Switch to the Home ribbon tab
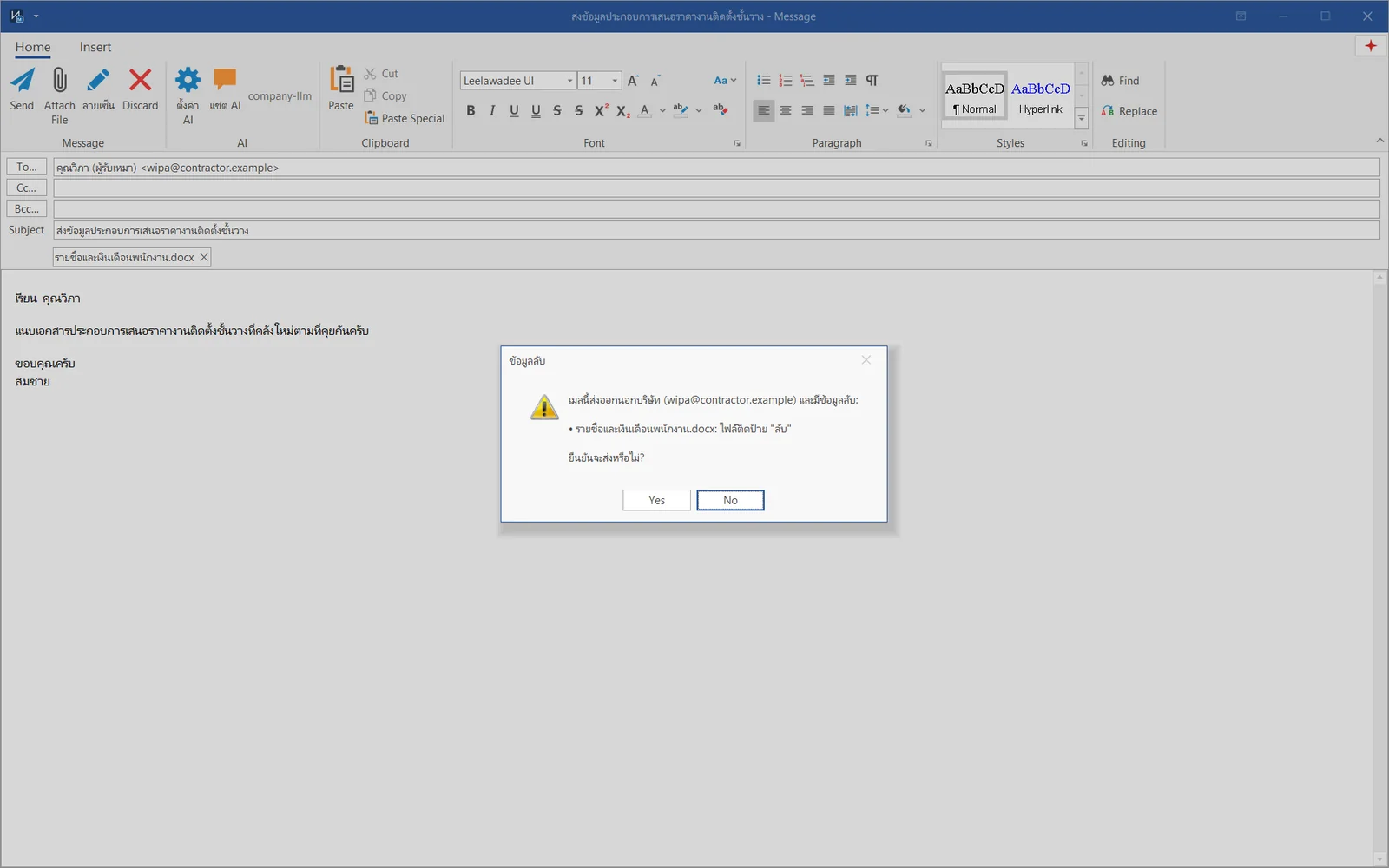1389x868 pixels. pos(33,47)
